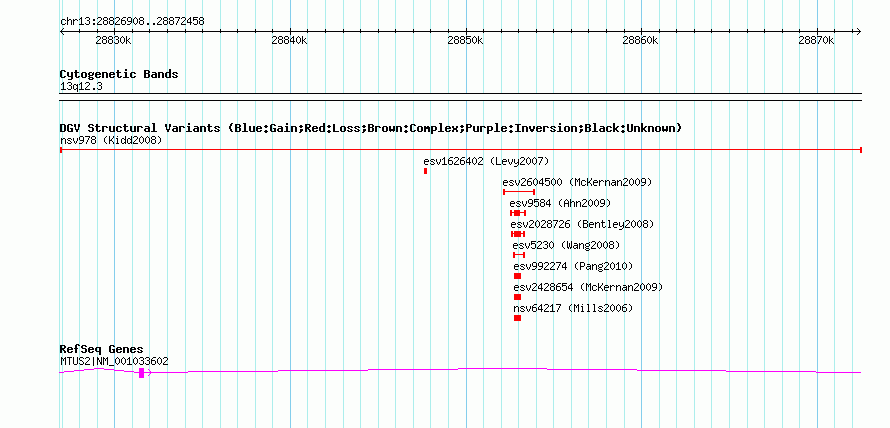Click the 28850k ruler label
Image resolution: width=890 pixels, height=428 pixels.
click(466, 41)
